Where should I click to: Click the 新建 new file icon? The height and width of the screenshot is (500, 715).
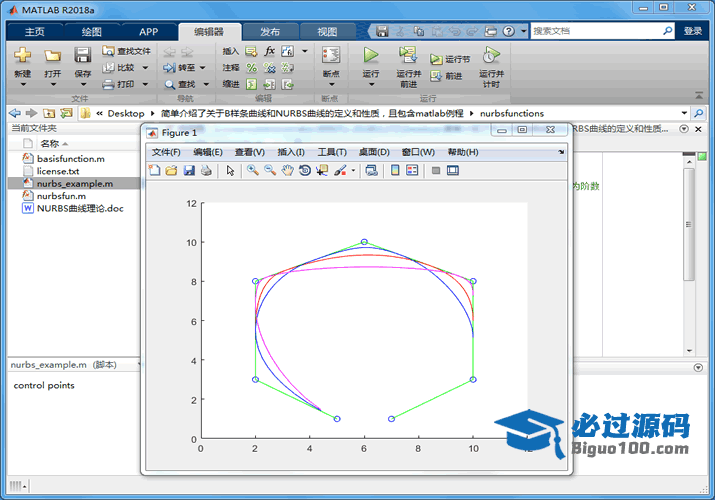[22, 55]
